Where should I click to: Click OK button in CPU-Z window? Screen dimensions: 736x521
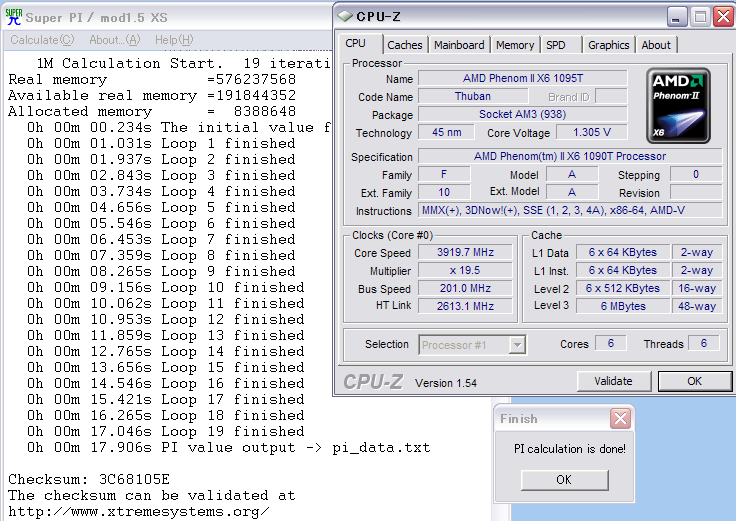click(x=694, y=381)
